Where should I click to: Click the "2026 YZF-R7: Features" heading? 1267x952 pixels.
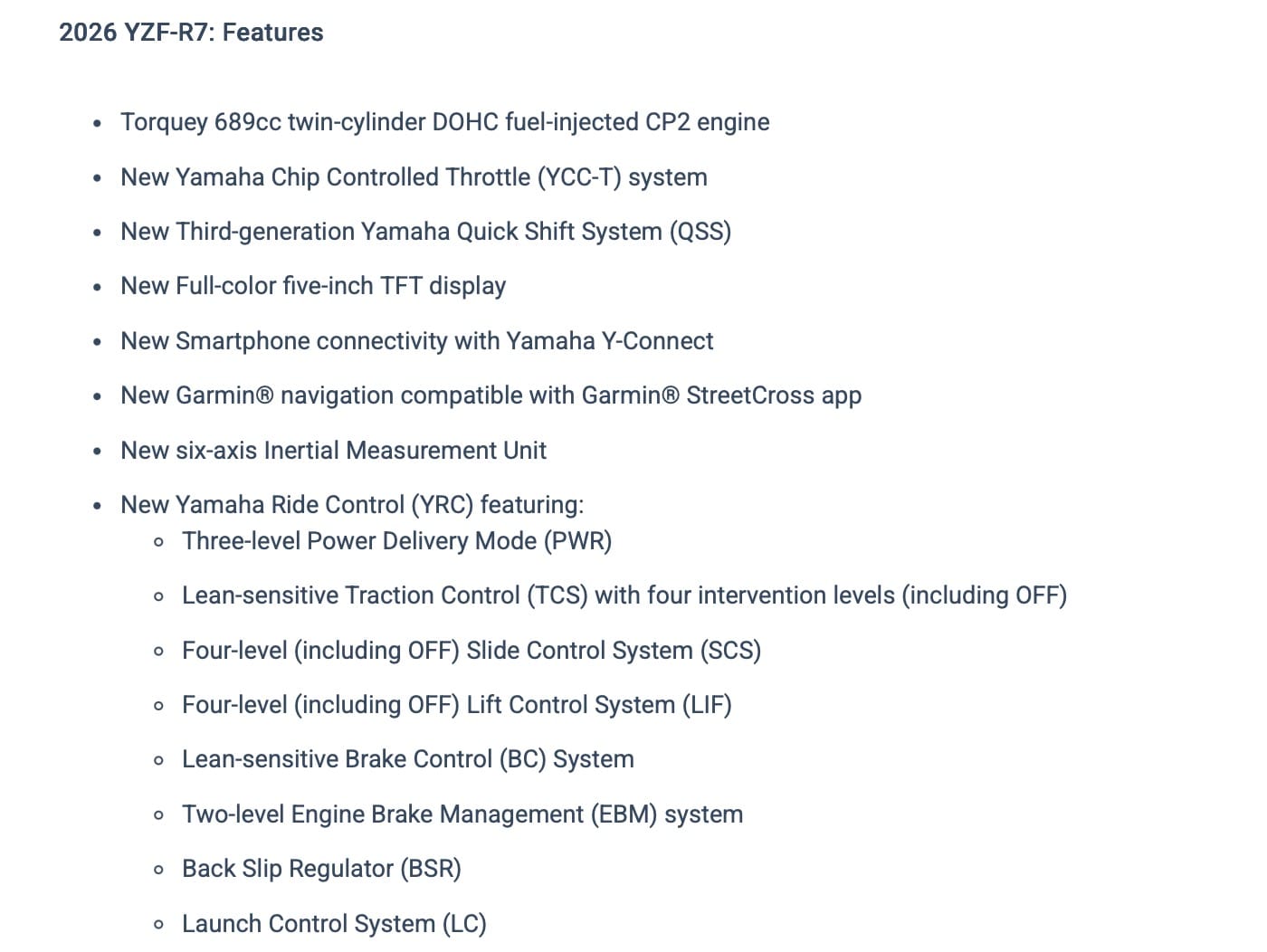[x=191, y=33]
